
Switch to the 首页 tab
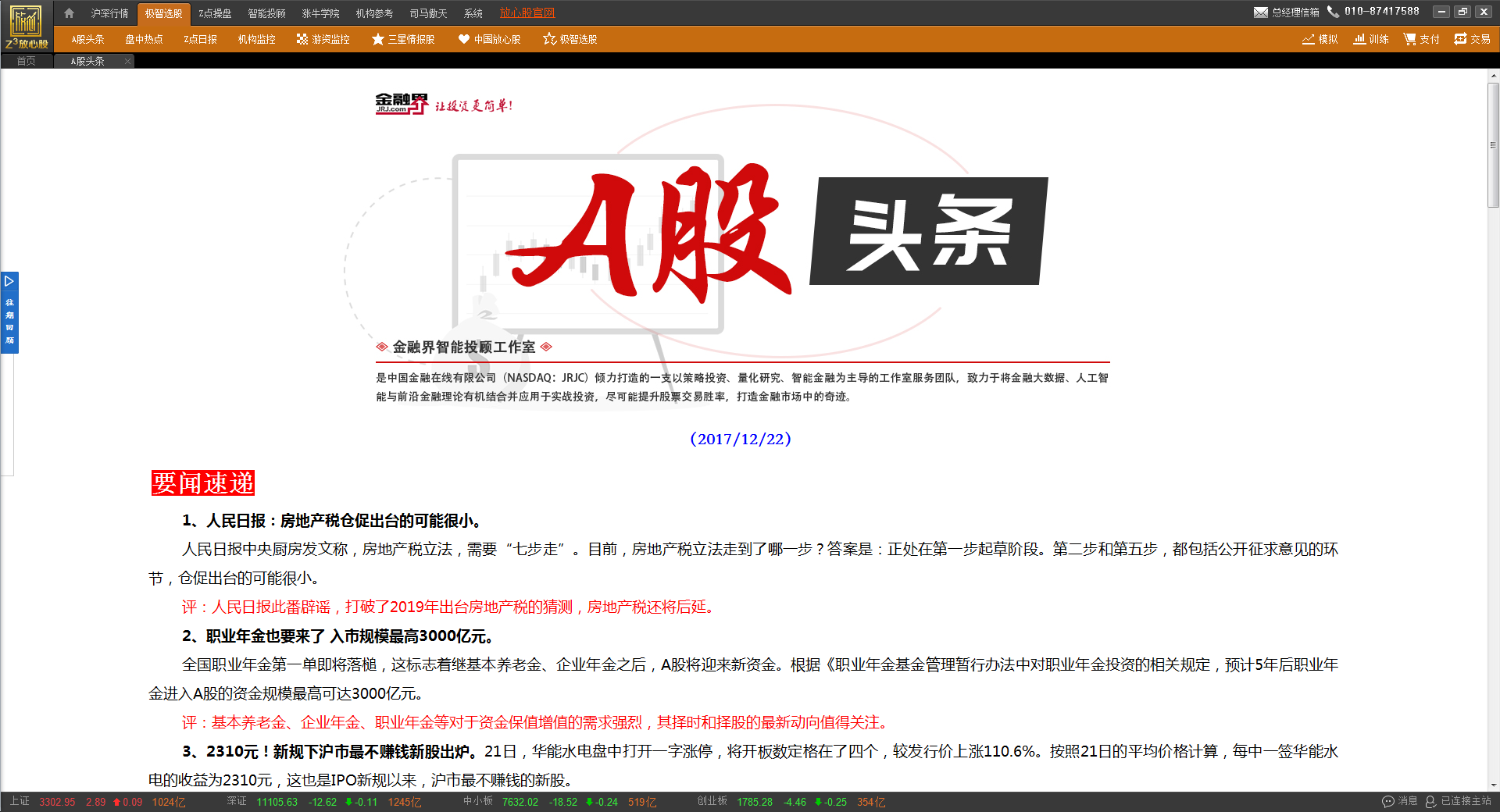click(x=27, y=62)
